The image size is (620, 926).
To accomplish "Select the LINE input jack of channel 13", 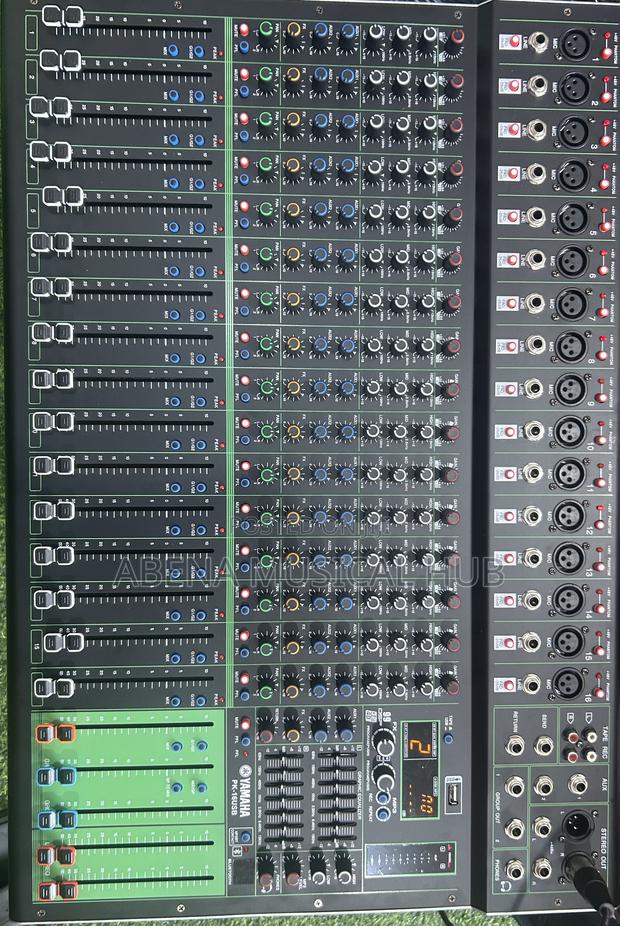I will 533,557.
